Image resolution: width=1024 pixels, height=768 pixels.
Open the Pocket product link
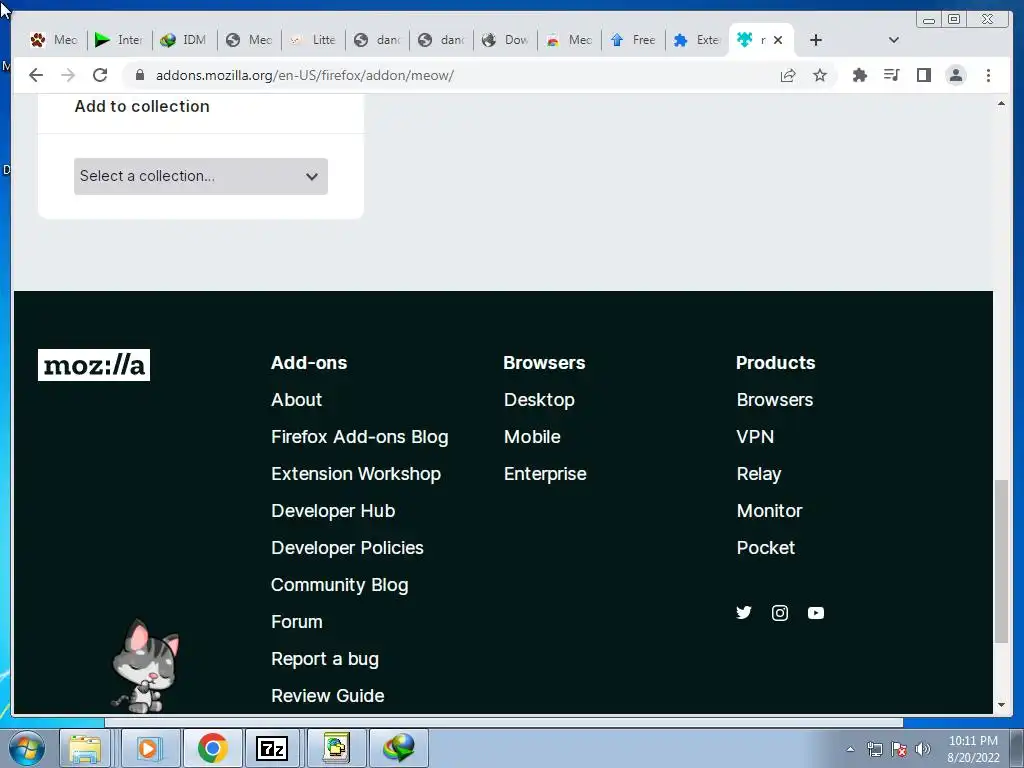[x=766, y=548]
